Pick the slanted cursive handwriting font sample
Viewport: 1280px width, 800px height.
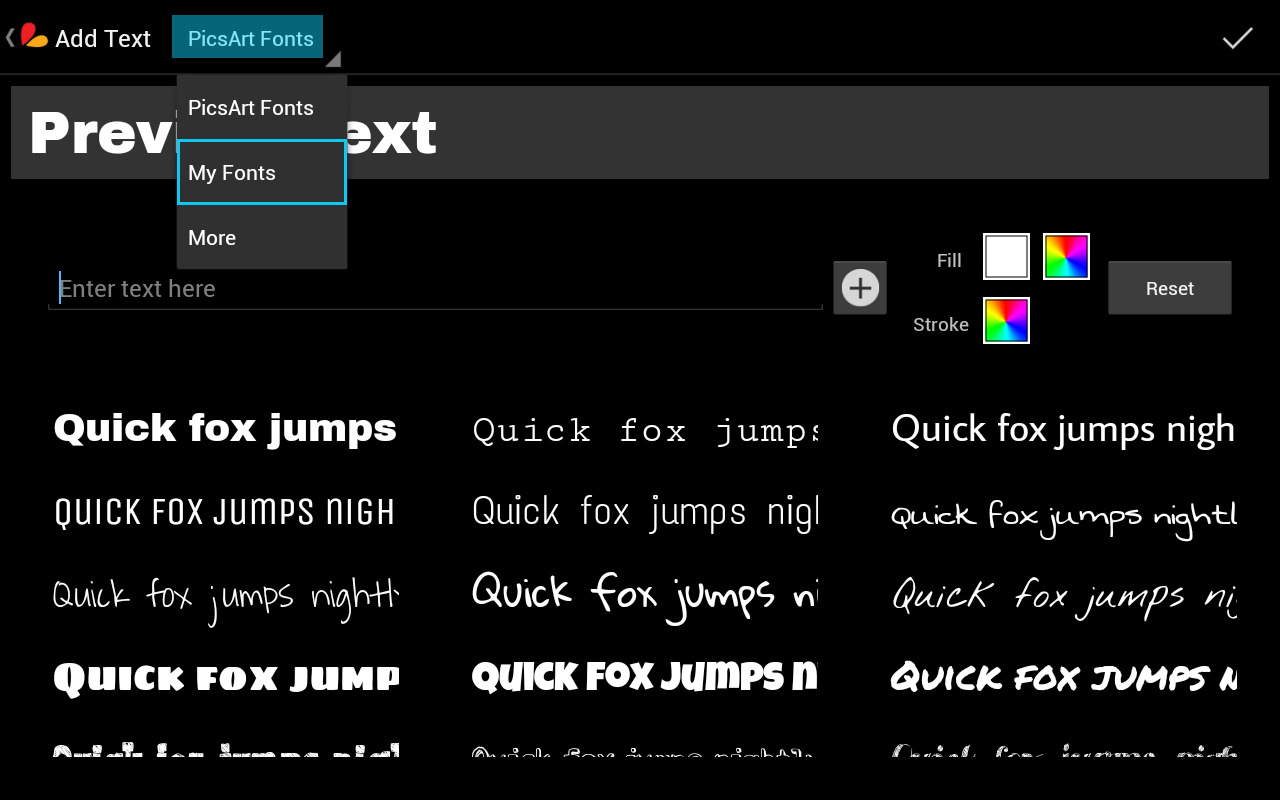(1063, 597)
